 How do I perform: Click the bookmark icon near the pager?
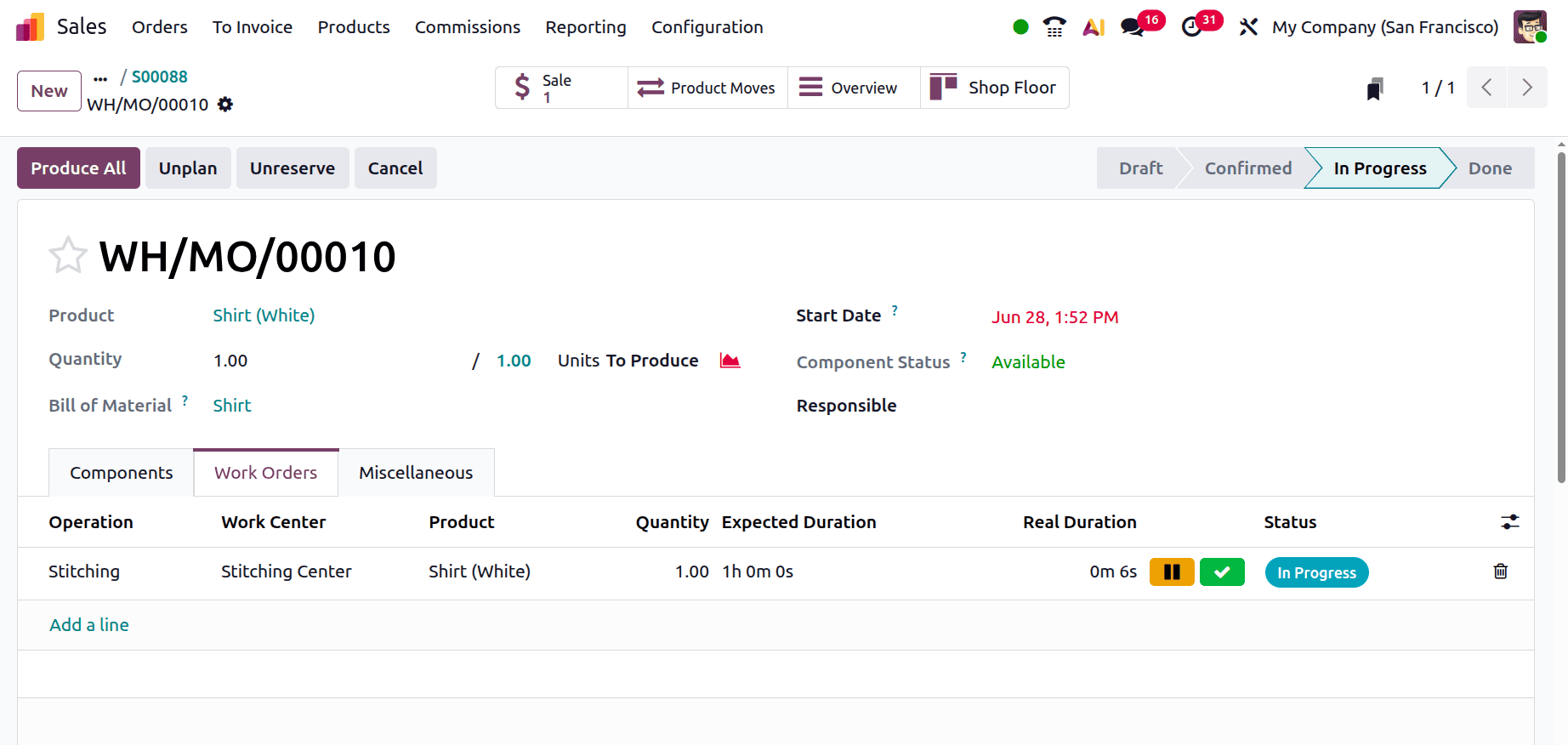[x=1374, y=88]
